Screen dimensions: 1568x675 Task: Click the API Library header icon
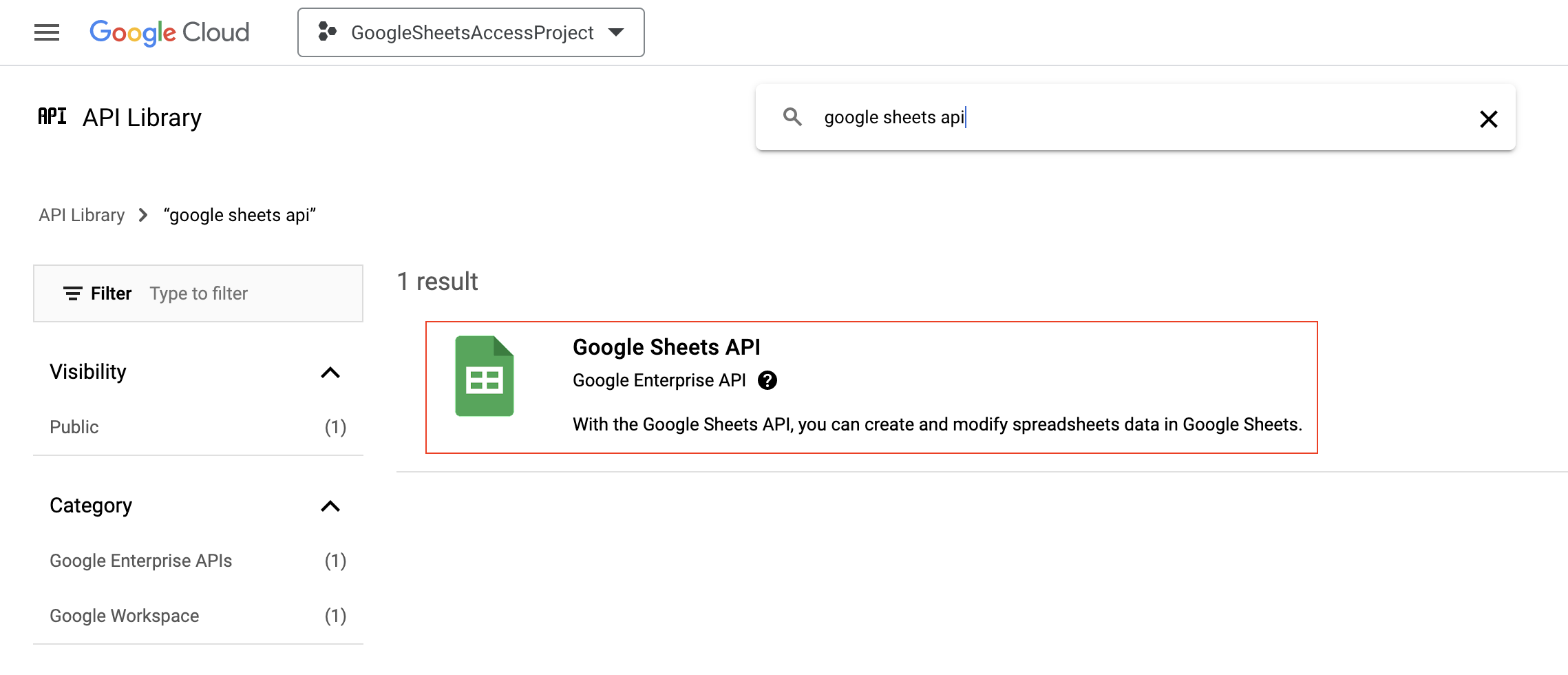(52, 116)
